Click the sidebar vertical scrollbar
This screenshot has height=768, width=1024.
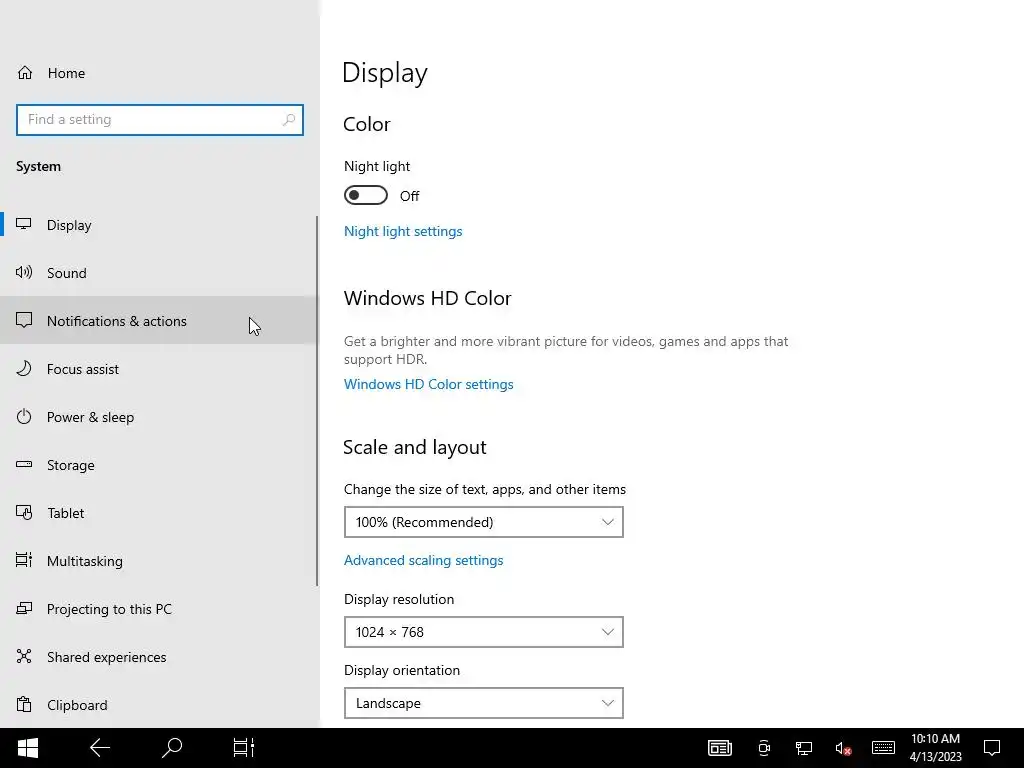(317, 400)
